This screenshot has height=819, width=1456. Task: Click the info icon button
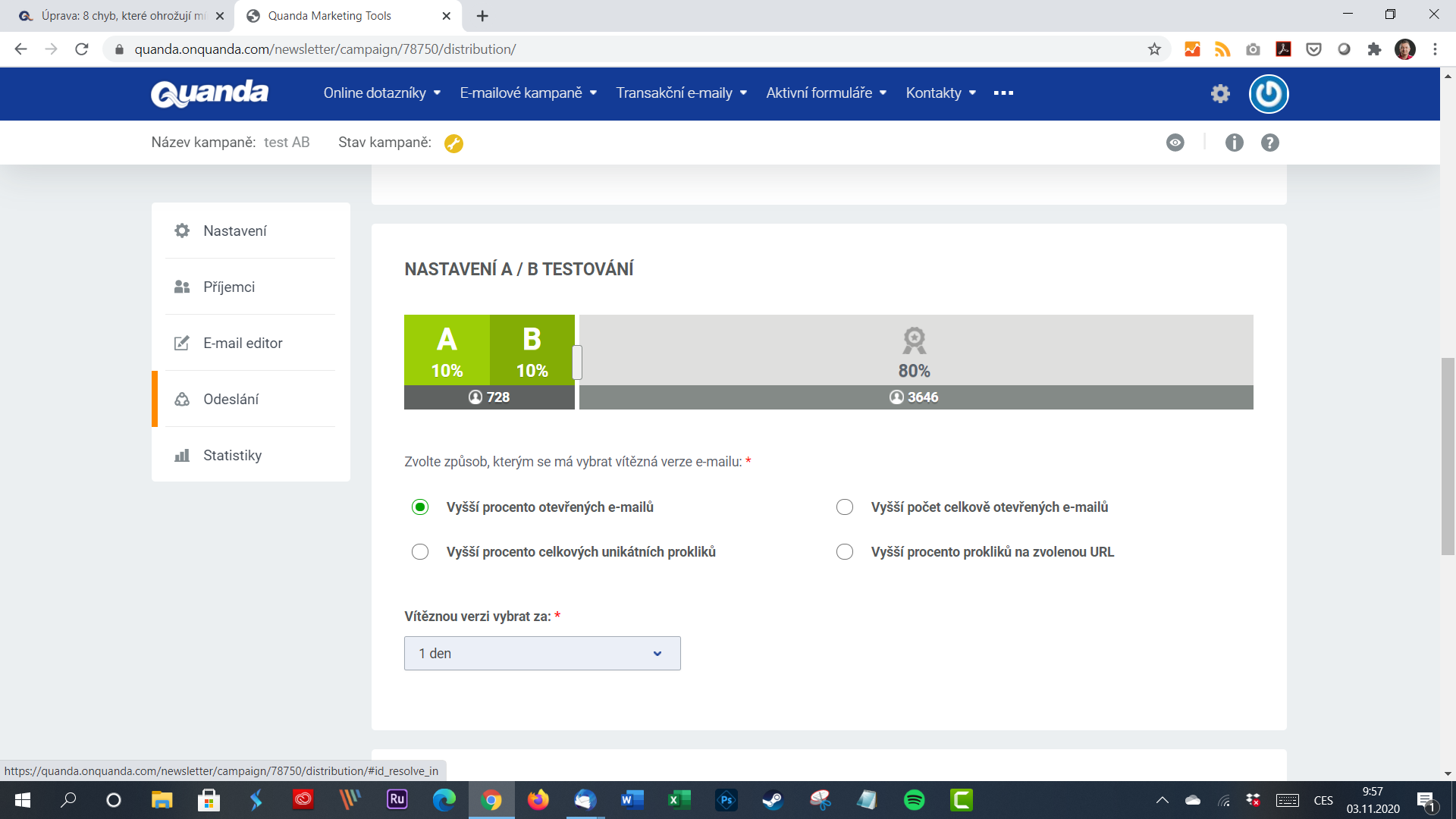click(1234, 142)
